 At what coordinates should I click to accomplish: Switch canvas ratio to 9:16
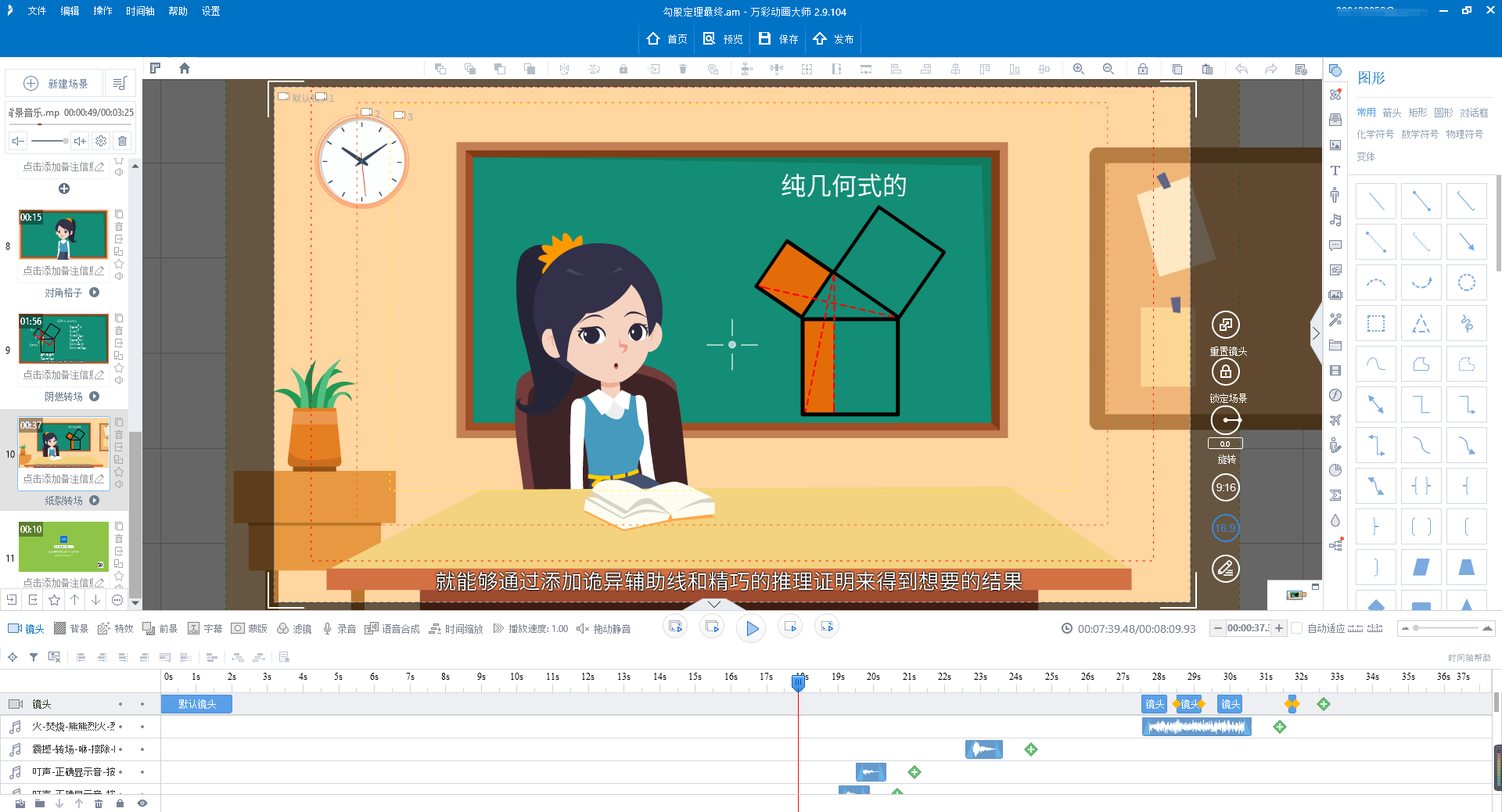pos(1225,487)
